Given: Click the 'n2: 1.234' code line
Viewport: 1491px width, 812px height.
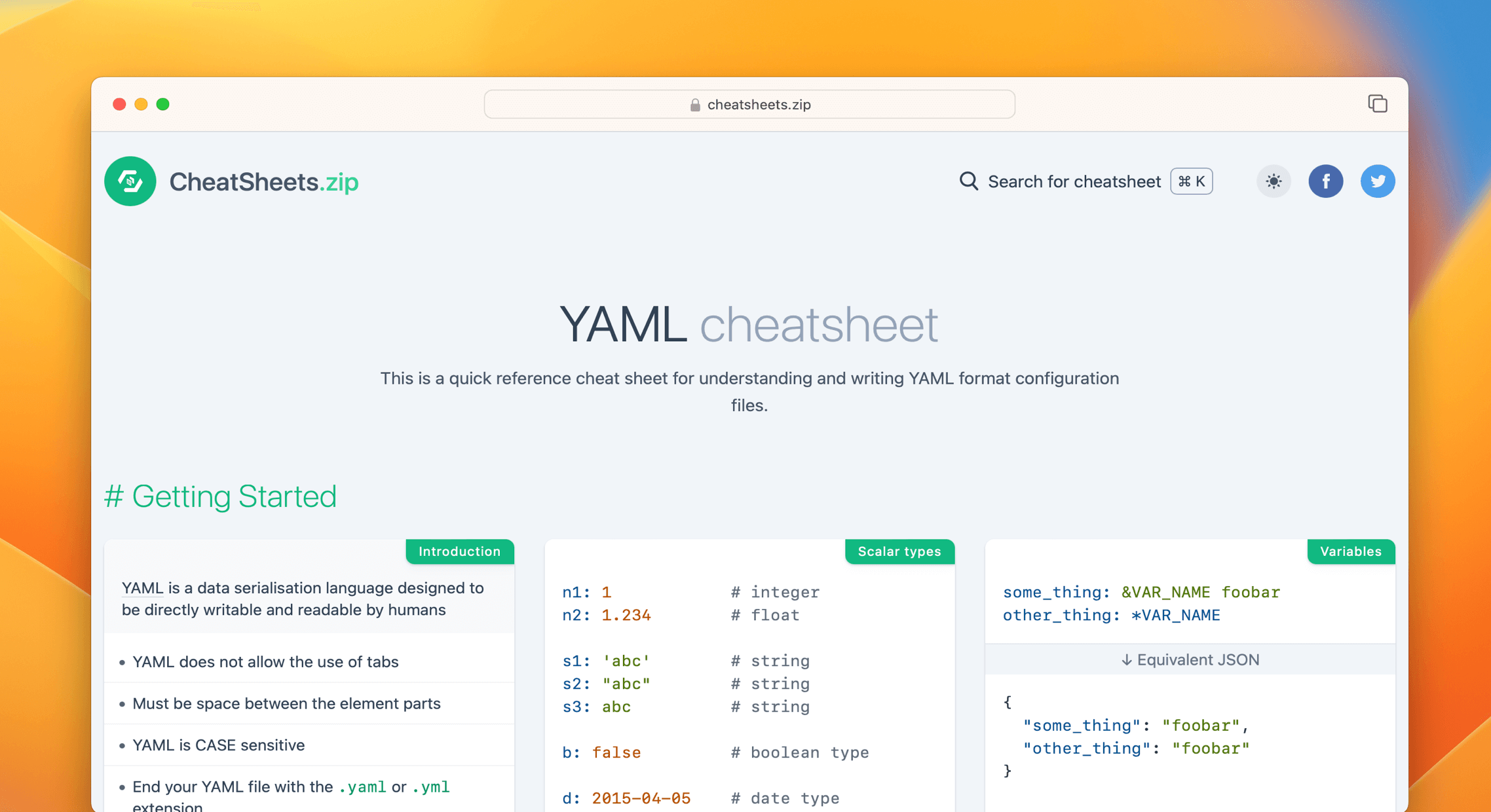Looking at the screenshot, I should tap(606, 615).
